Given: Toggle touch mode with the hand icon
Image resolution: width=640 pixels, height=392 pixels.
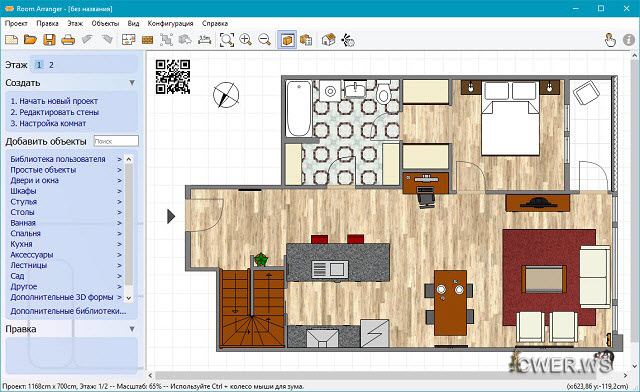Looking at the screenshot, I should point(610,40).
